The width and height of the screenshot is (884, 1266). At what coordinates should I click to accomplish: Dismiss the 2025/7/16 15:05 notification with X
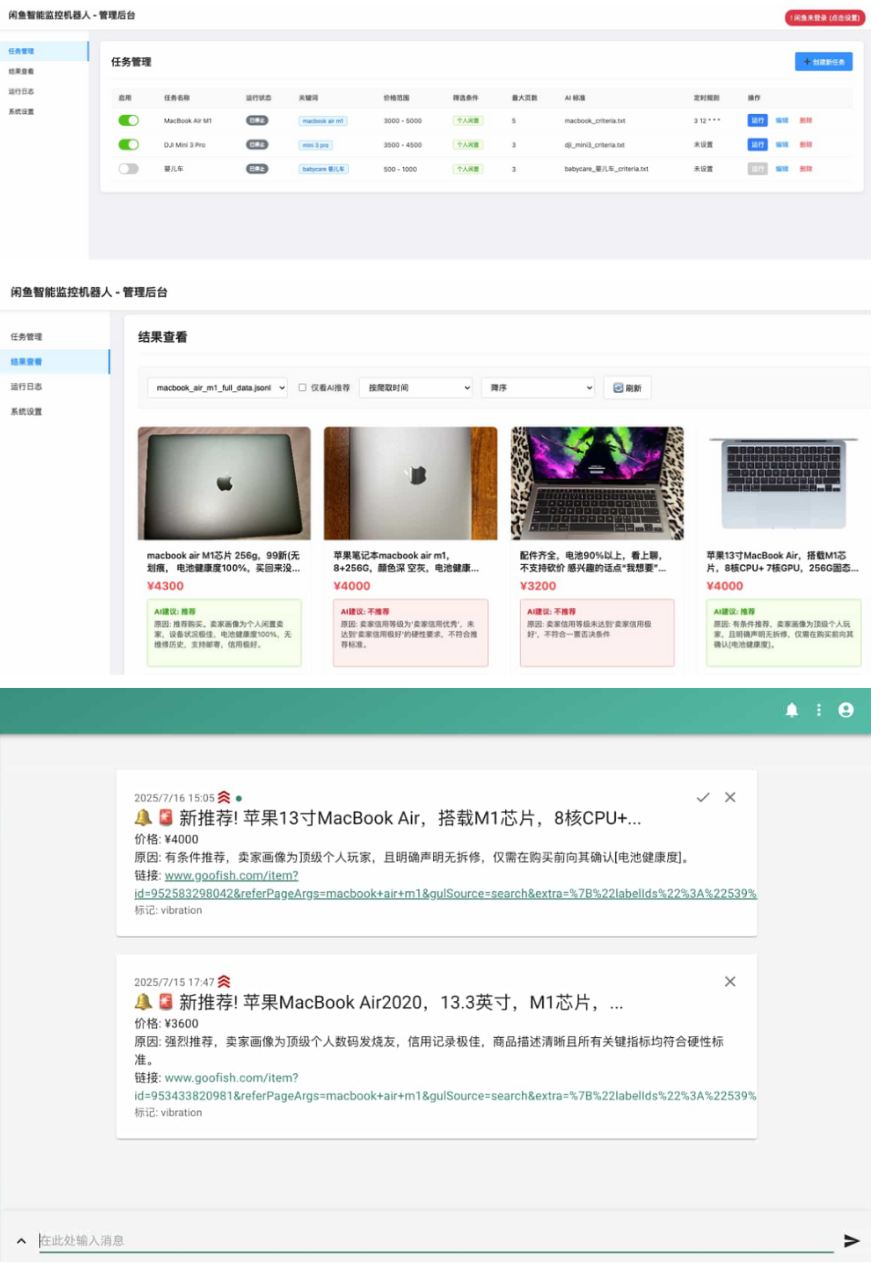pos(730,797)
